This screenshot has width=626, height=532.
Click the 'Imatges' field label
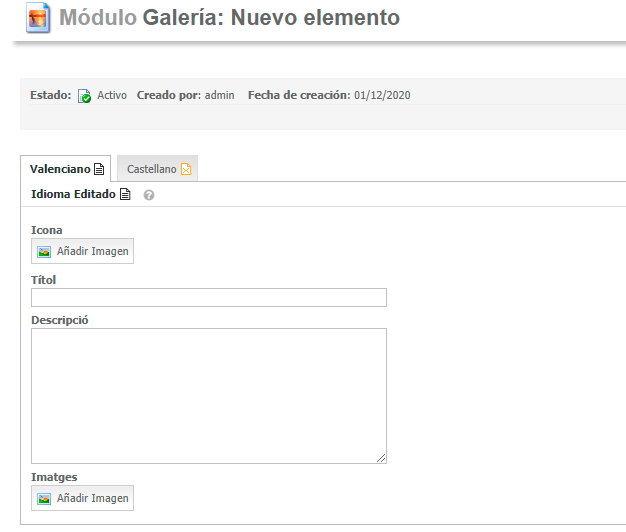coord(54,477)
